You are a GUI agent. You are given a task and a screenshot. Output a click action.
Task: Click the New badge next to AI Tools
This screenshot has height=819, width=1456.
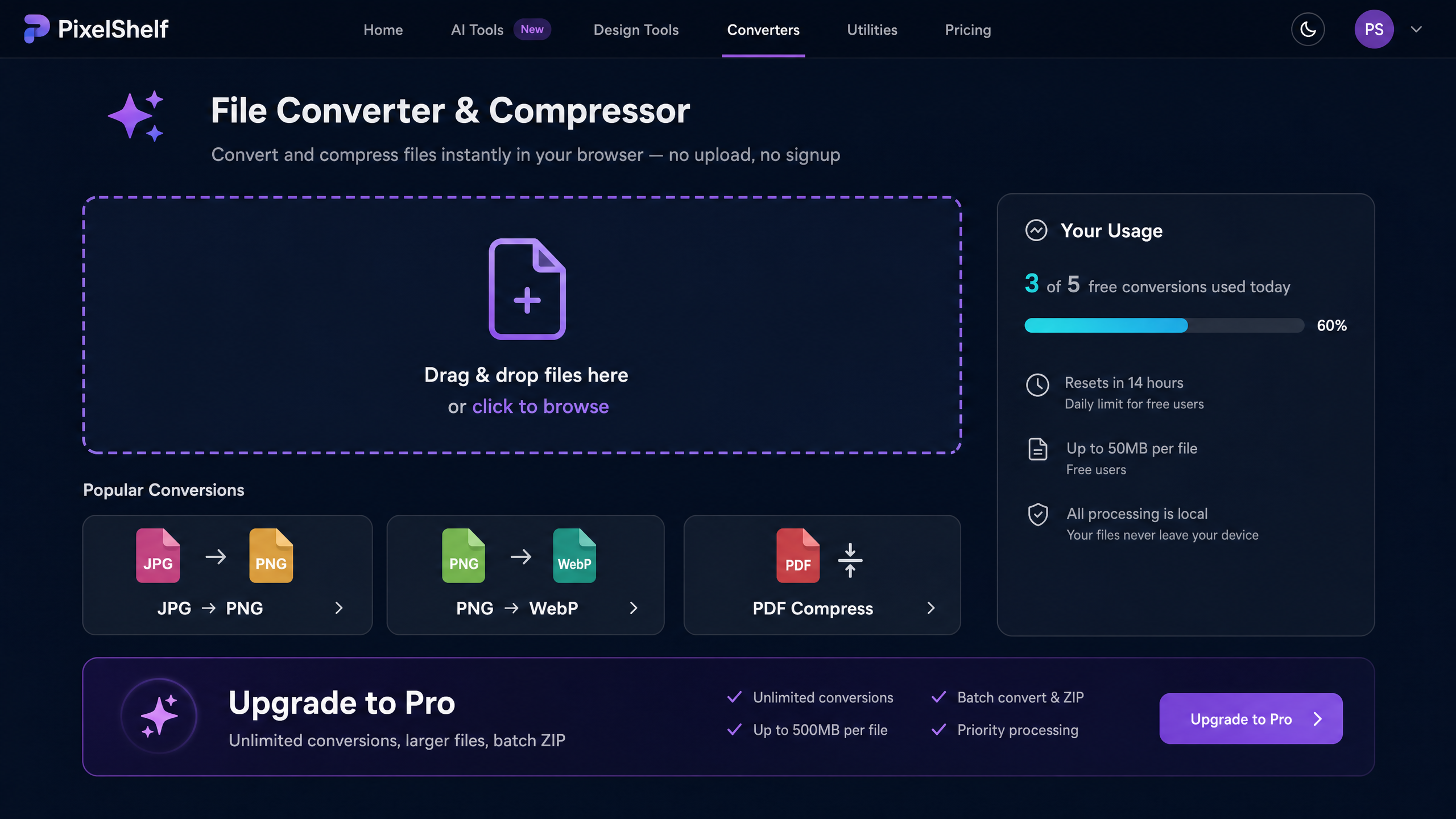tap(532, 29)
